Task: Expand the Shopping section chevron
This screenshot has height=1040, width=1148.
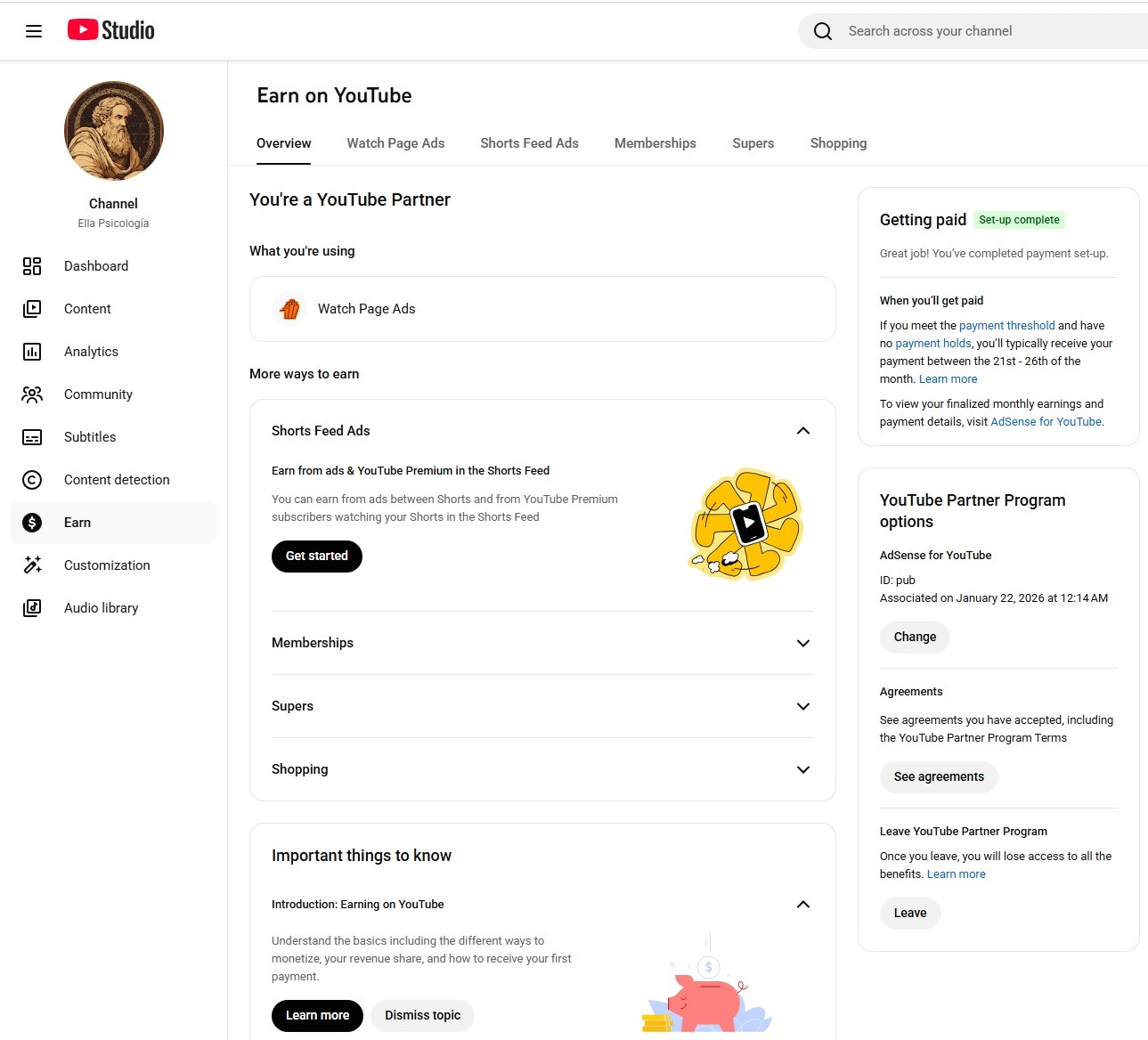Action: (x=802, y=769)
